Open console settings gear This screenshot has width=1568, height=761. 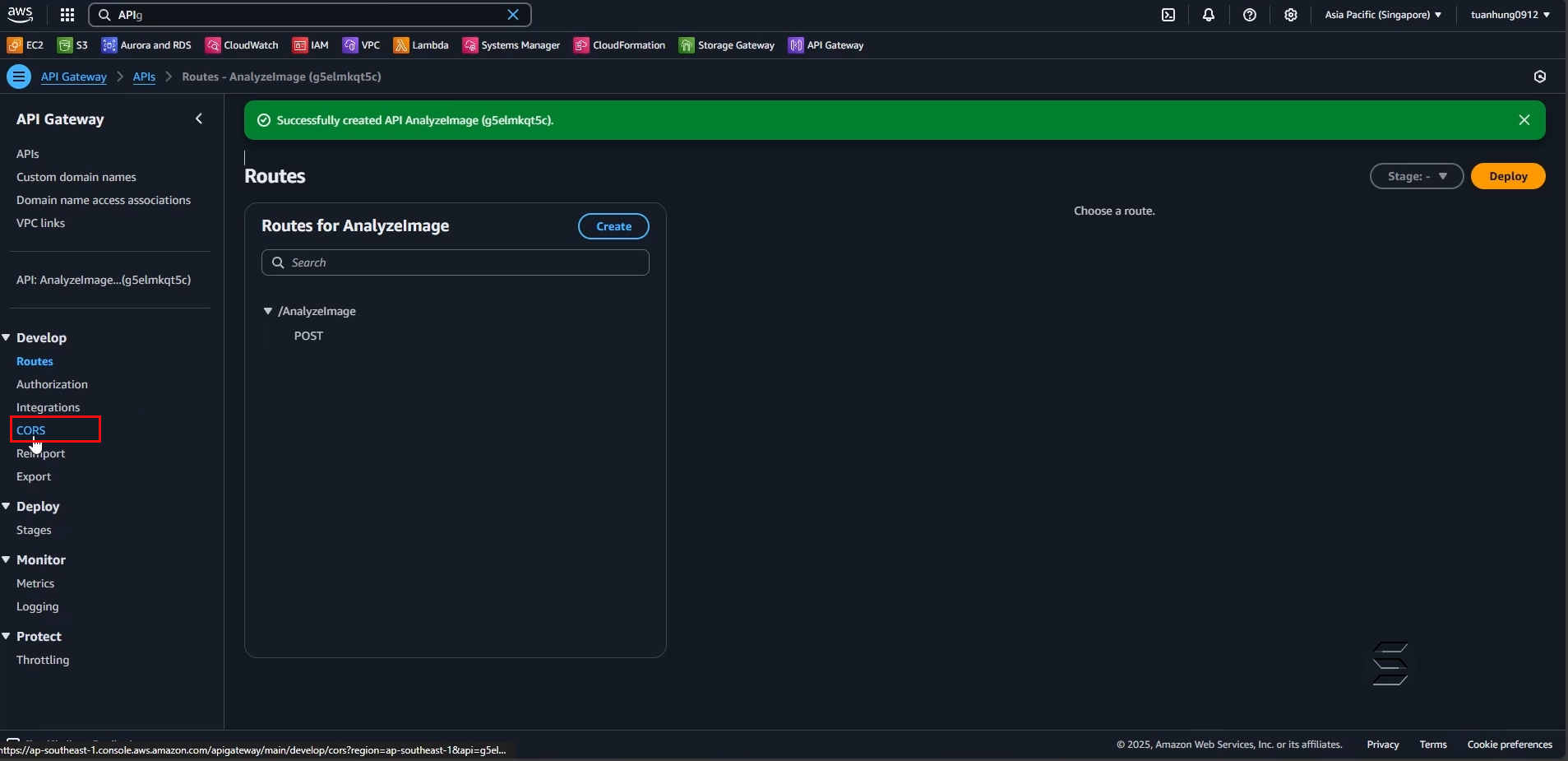tap(1291, 15)
